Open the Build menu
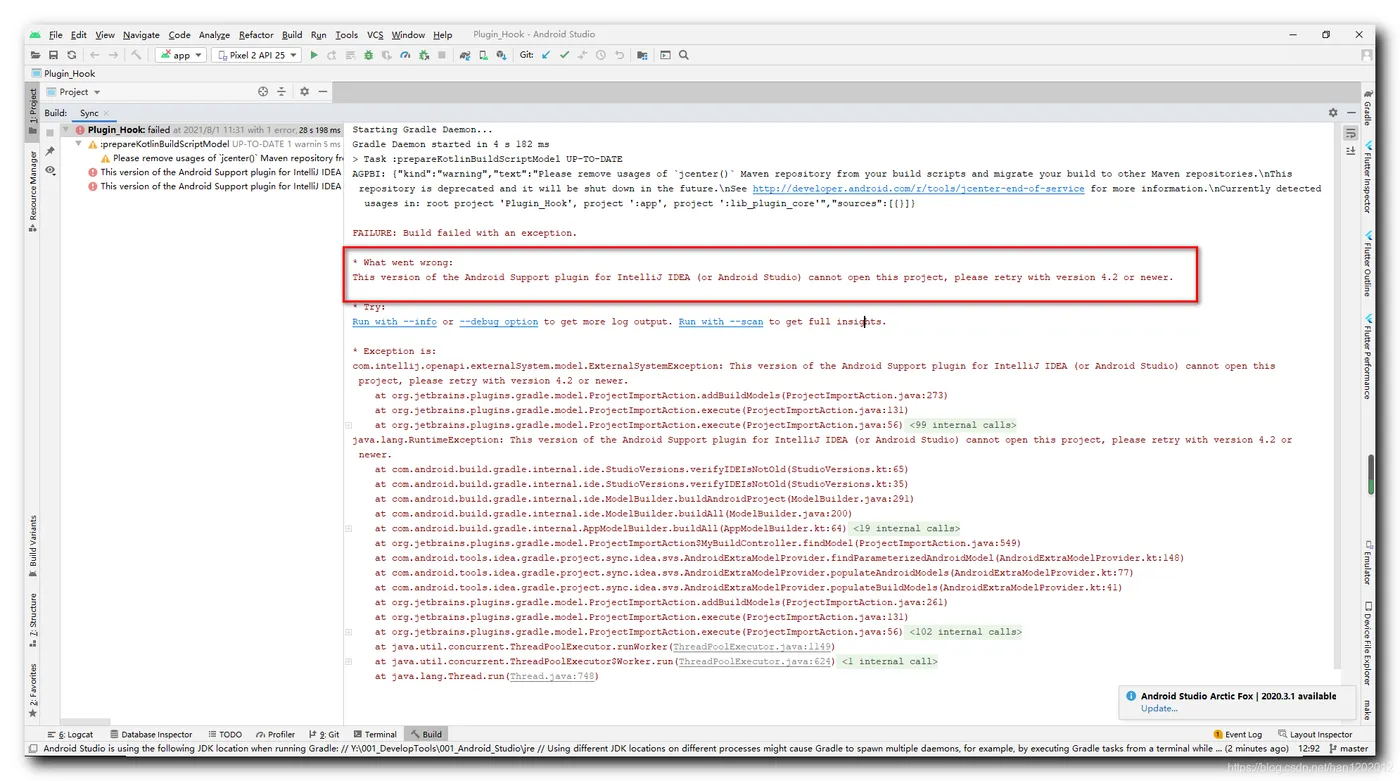The image size is (1400, 781). point(292,35)
